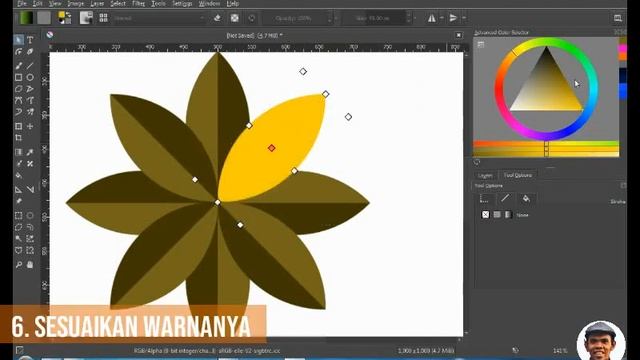Select the Calligraphy tool
This screenshot has height=360, width=640.
(x=30, y=52)
